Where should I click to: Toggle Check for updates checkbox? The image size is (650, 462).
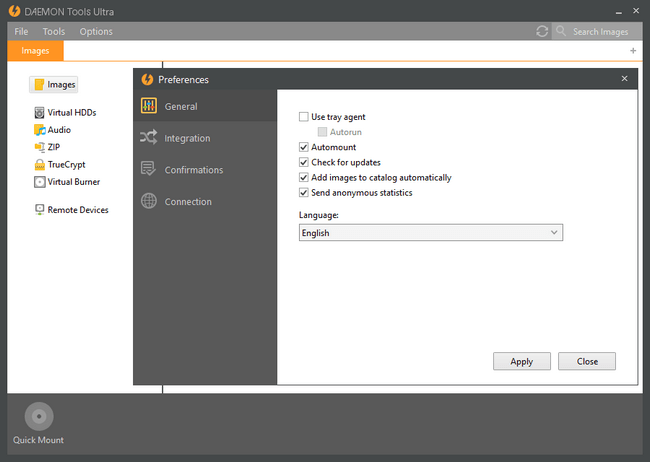[303, 162]
